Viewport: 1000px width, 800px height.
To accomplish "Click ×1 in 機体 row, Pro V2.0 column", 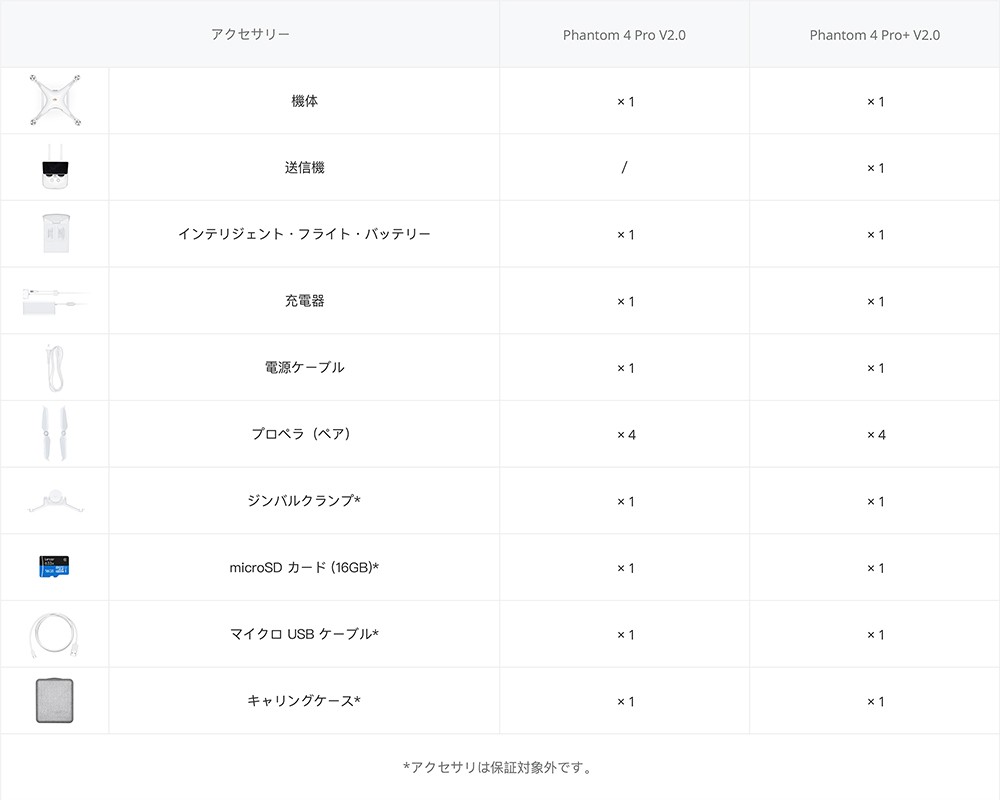I will [625, 101].
